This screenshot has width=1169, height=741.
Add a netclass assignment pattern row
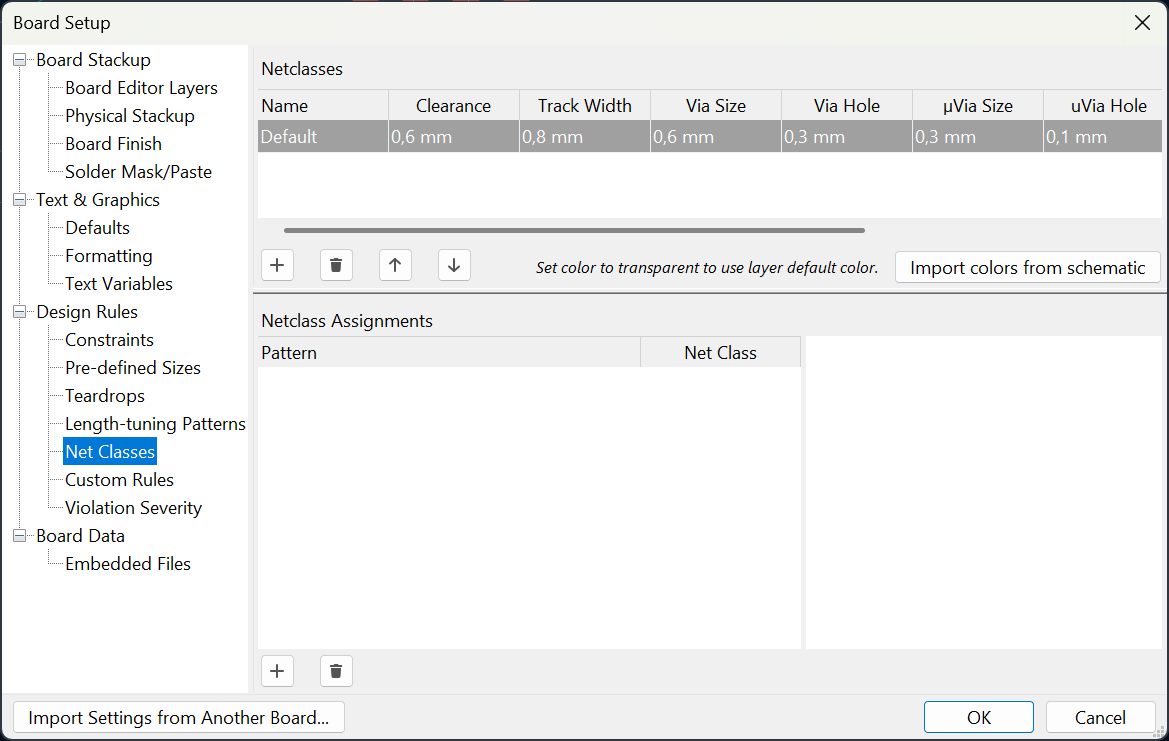point(277,671)
